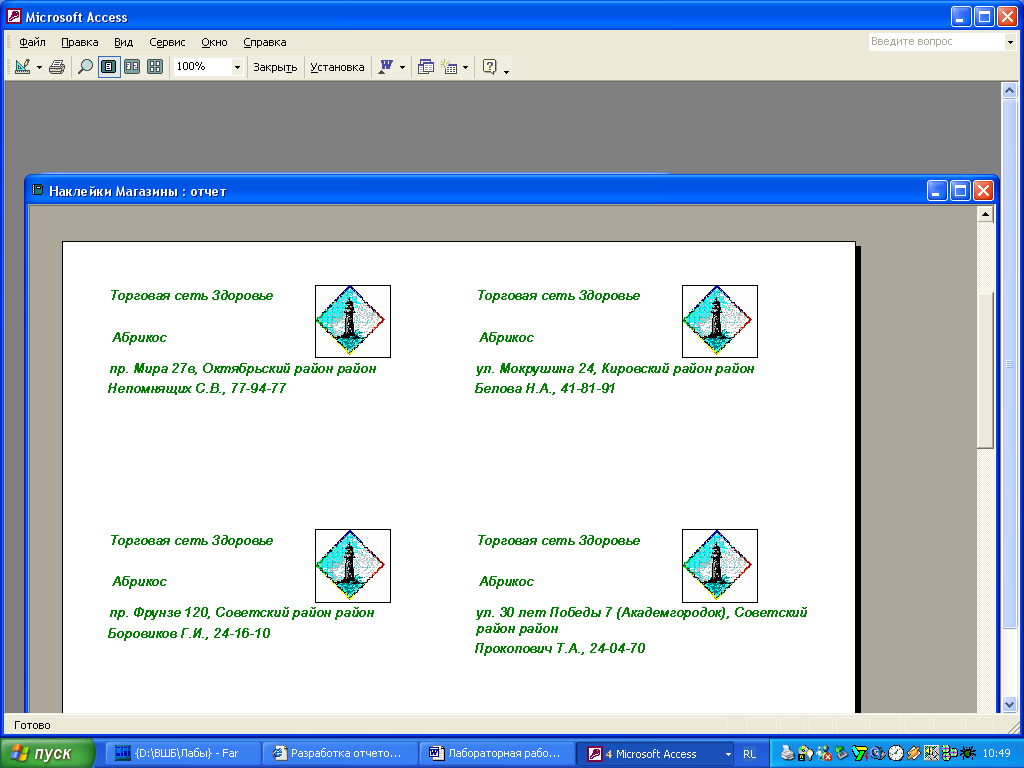Click the QuickTime tray icon
The image size is (1024, 768).
[x=878, y=753]
